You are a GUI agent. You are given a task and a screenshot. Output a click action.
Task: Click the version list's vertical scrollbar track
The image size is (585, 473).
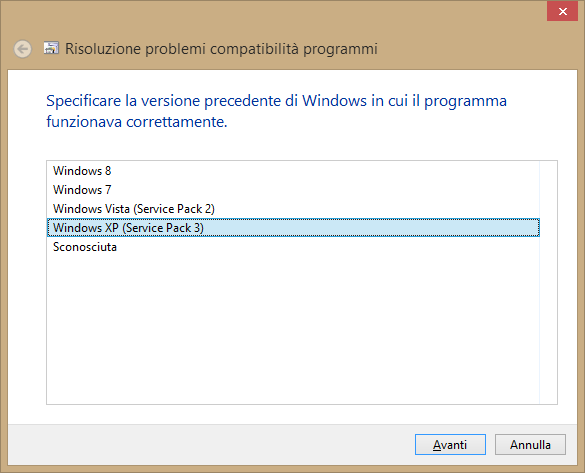point(548,282)
